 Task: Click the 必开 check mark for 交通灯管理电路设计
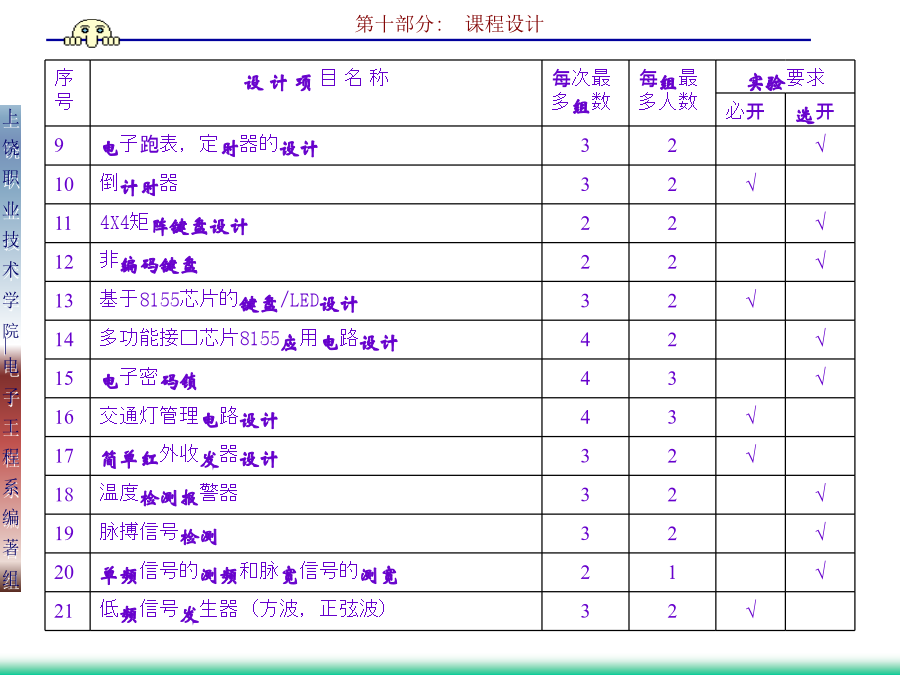click(751, 415)
